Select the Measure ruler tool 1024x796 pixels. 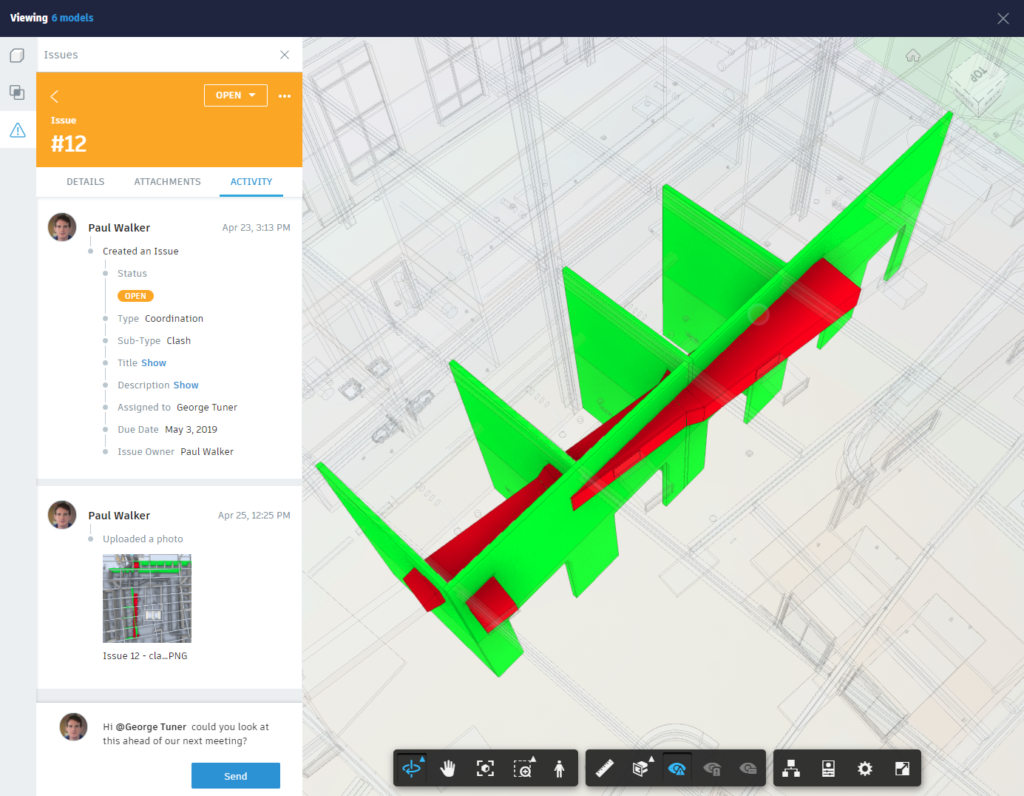pyautogui.click(x=605, y=769)
